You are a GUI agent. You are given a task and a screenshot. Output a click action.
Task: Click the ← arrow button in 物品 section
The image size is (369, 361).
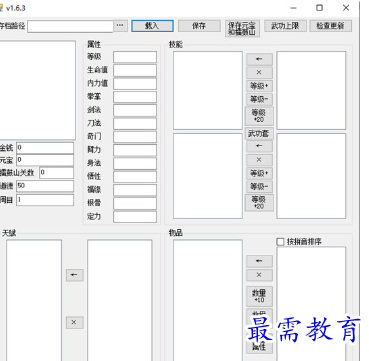[259, 261]
